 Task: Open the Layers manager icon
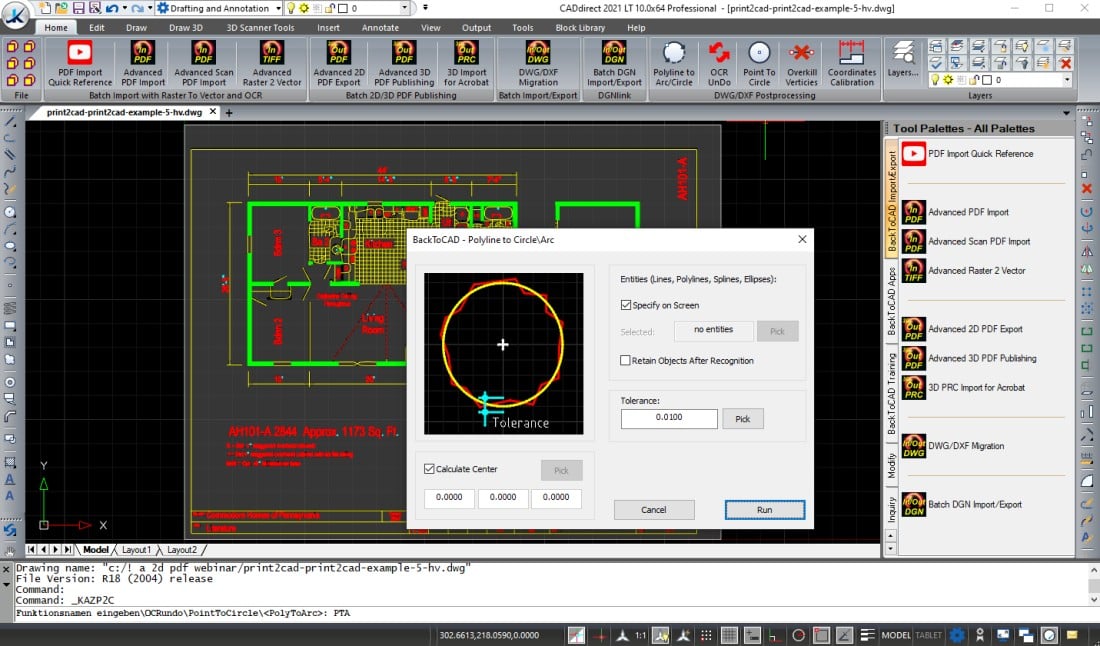coord(903,59)
